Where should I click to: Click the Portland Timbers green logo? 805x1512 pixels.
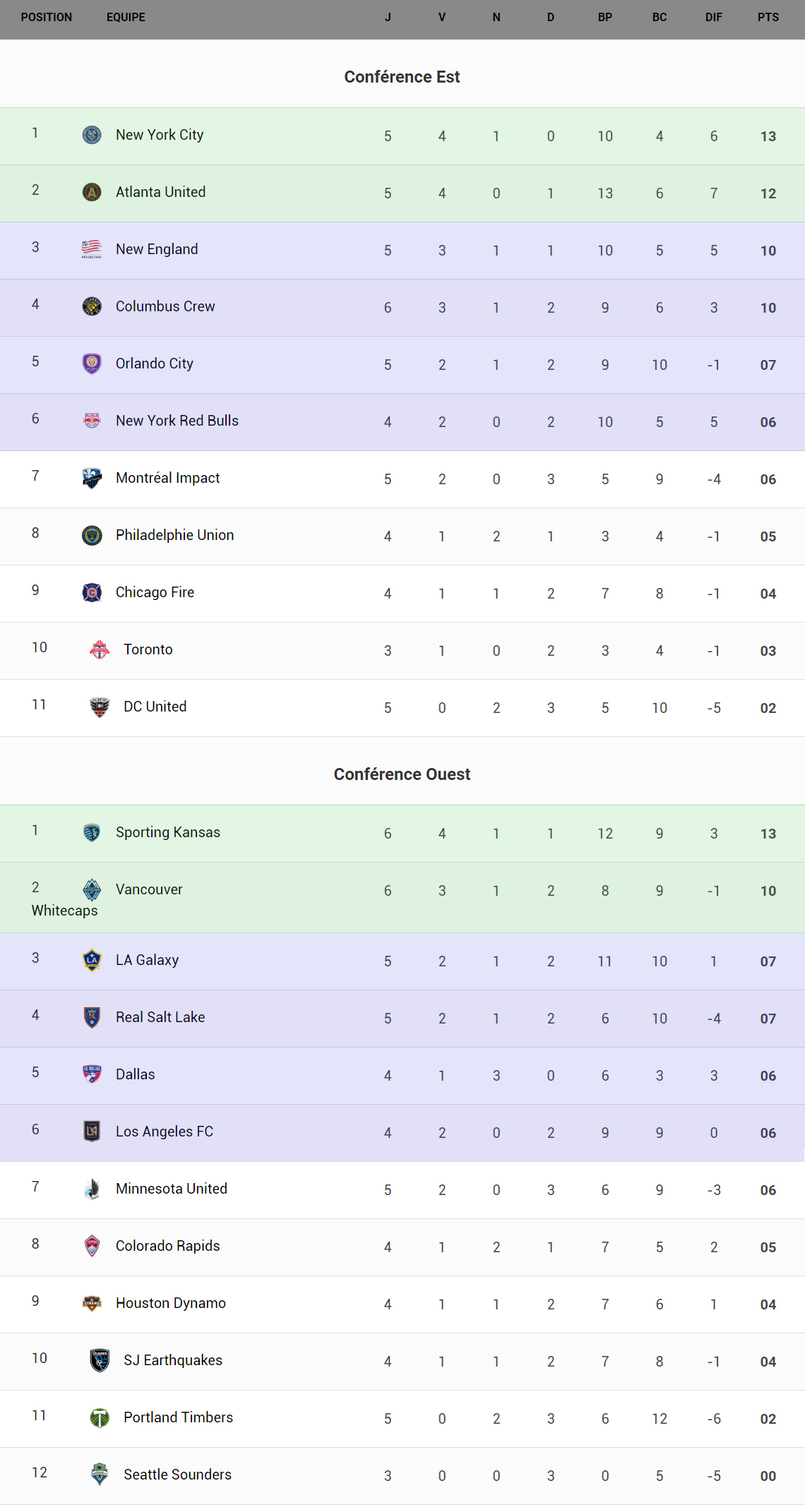click(x=100, y=1417)
